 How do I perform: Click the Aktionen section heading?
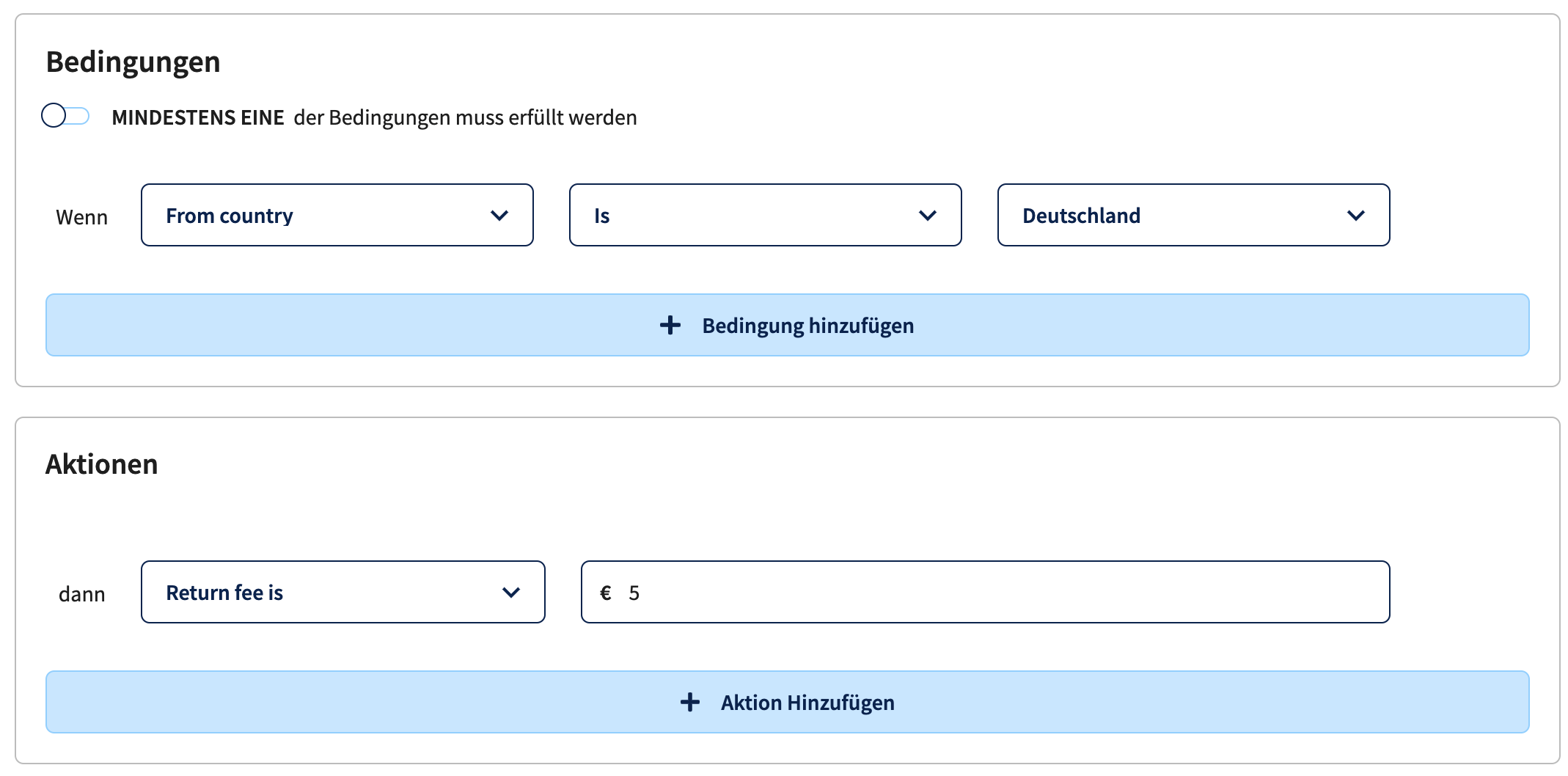pos(102,464)
